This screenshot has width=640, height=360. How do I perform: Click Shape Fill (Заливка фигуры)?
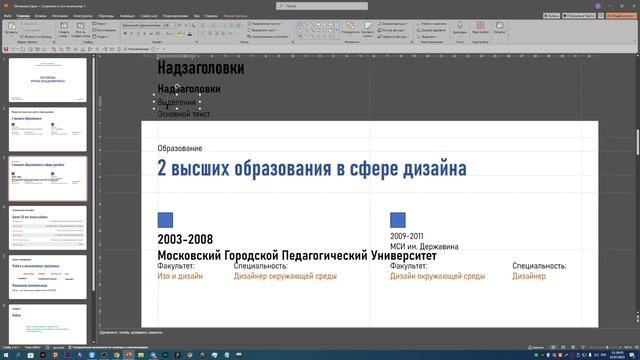[392, 24]
